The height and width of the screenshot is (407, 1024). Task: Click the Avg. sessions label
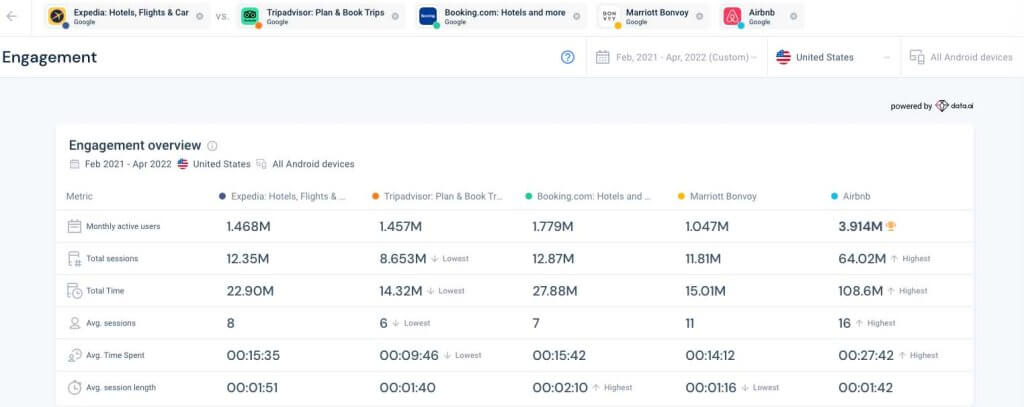pos(111,323)
